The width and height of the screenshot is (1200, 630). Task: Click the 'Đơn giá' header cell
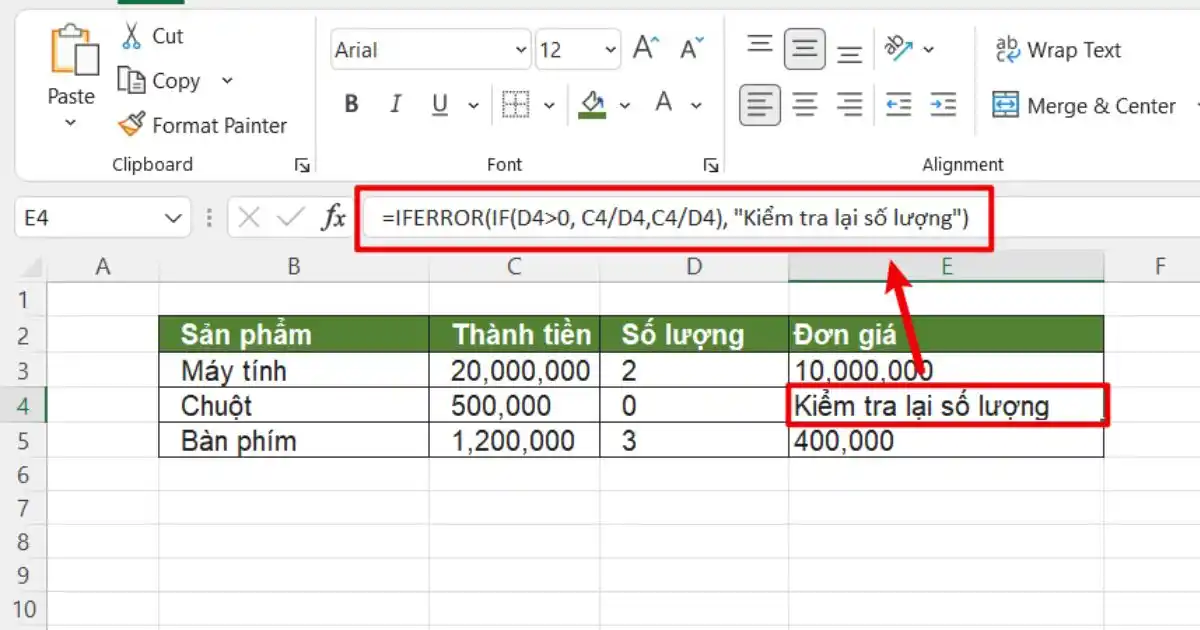(946, 334)
